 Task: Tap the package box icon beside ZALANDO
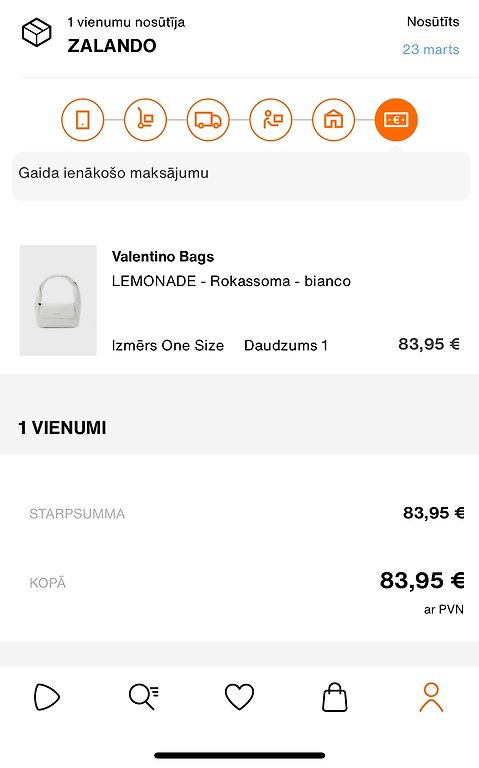(x=37, y=33)
